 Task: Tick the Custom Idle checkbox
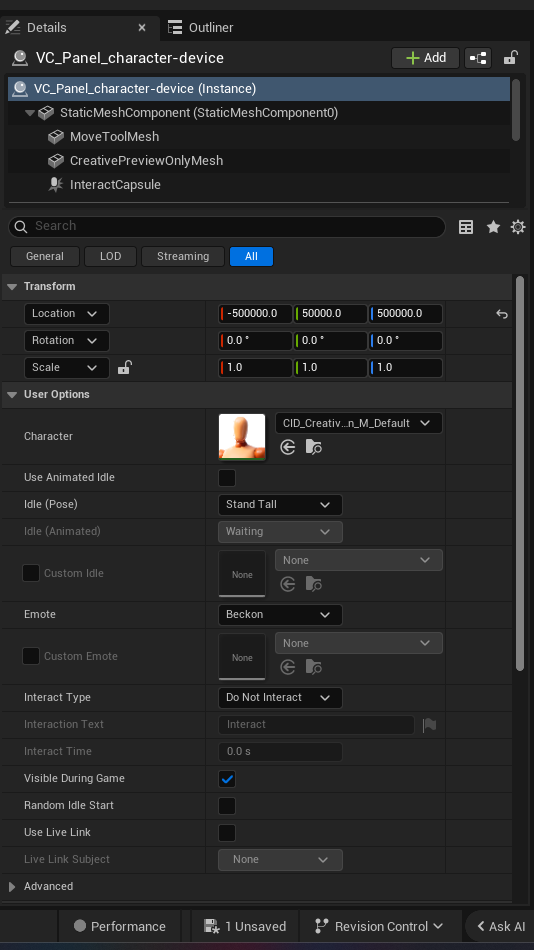[31, 573]
